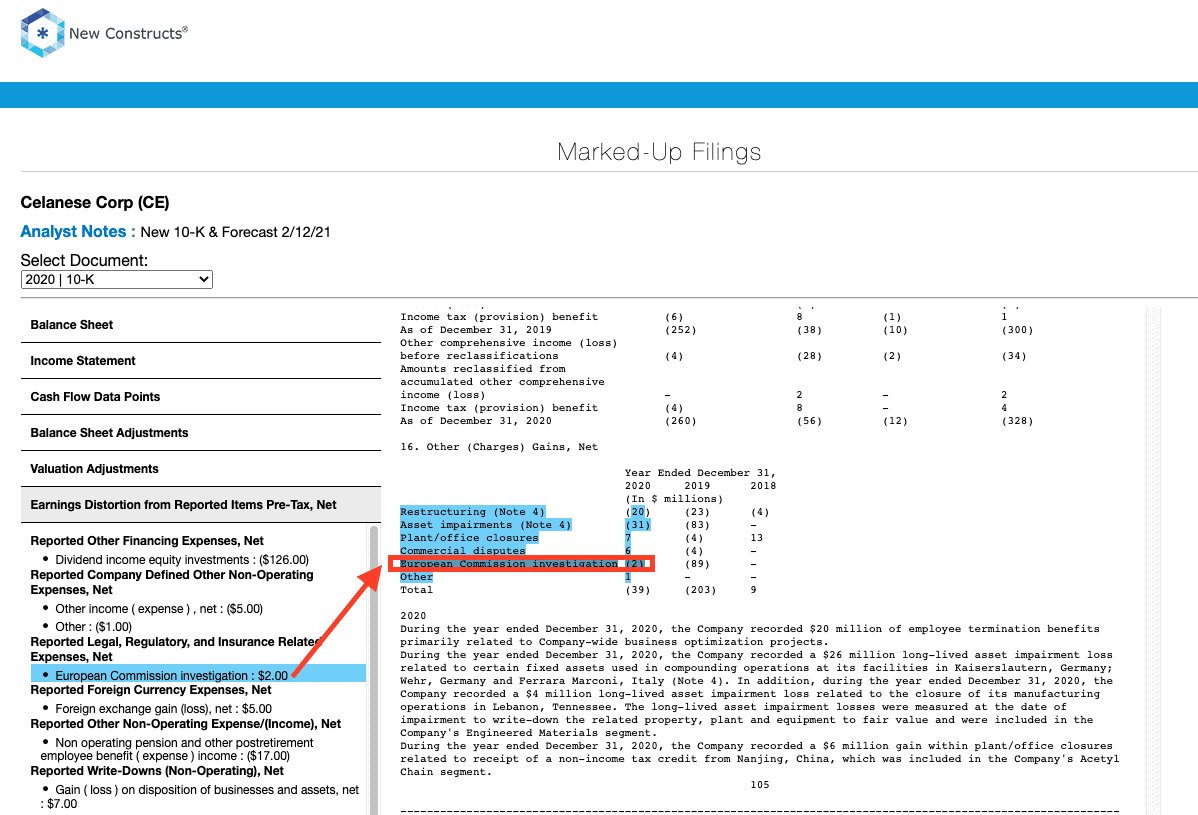The width and height of the screenshot is (1198, 815).
Task: Click the Celanese Corp (CE) company heading
Action: 95,202
